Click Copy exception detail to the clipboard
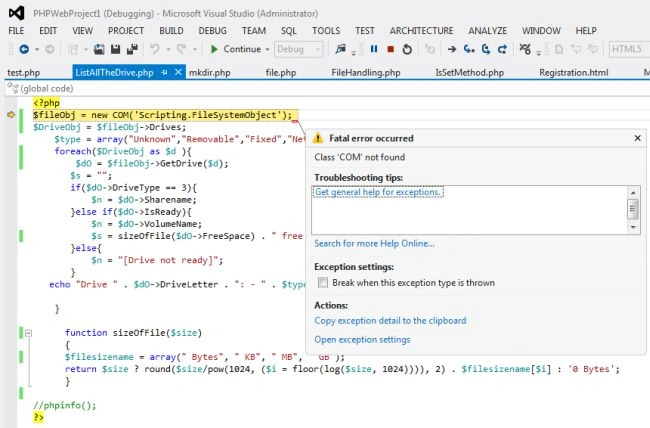This screenshot has width=650, height=428. coord(390,321)
